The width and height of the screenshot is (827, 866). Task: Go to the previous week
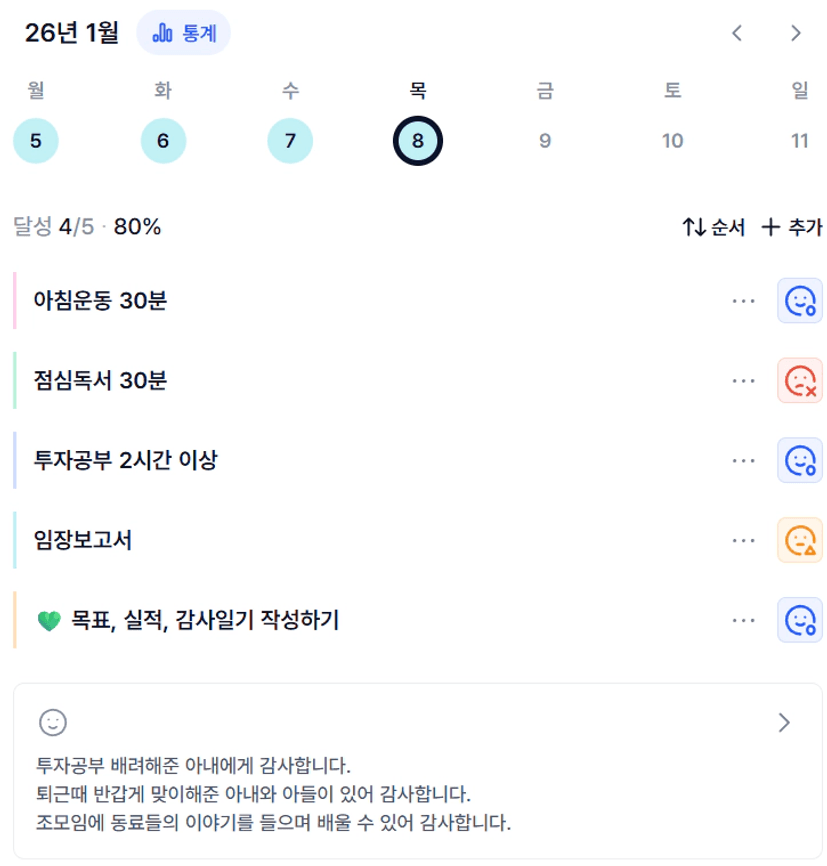pos(737,33)
